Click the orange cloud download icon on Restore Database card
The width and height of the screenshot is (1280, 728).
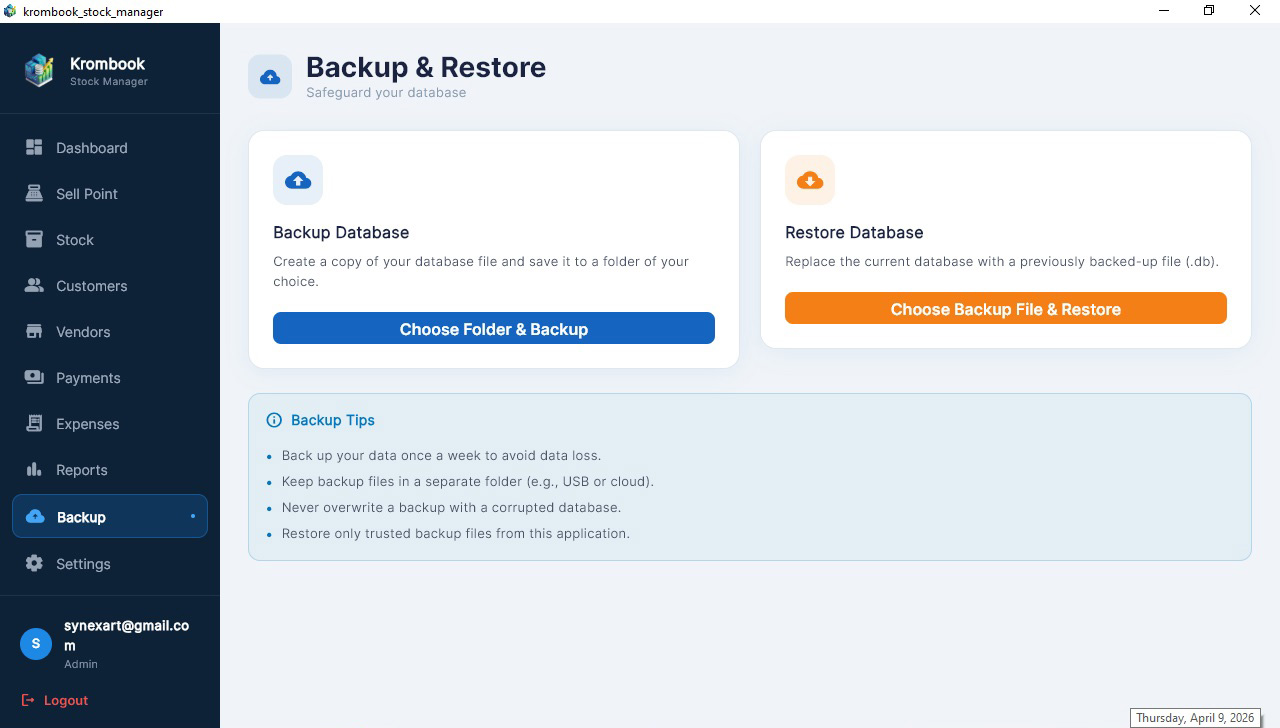(810, 180)
